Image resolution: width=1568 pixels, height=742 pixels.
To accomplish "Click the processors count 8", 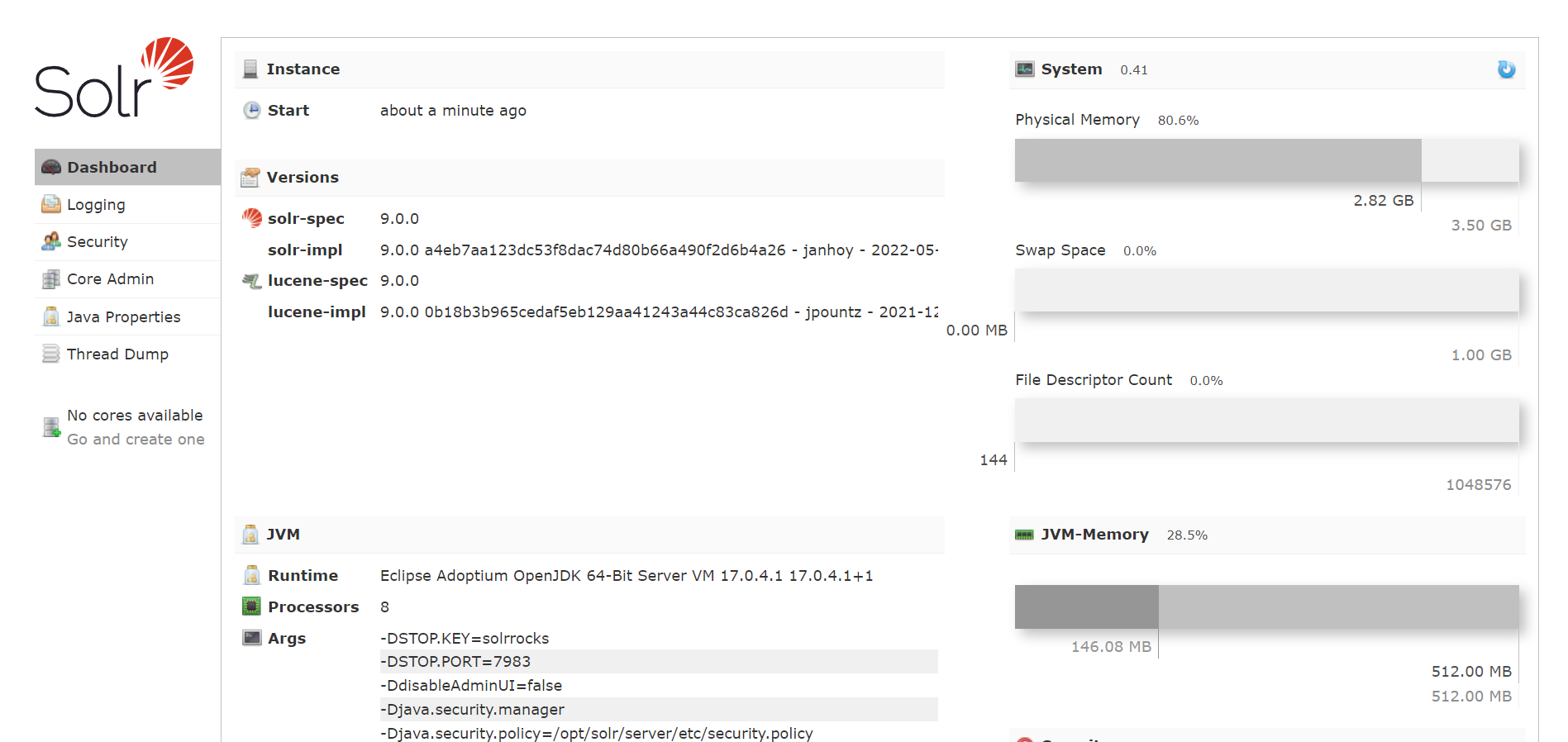I will click(384, 606).
